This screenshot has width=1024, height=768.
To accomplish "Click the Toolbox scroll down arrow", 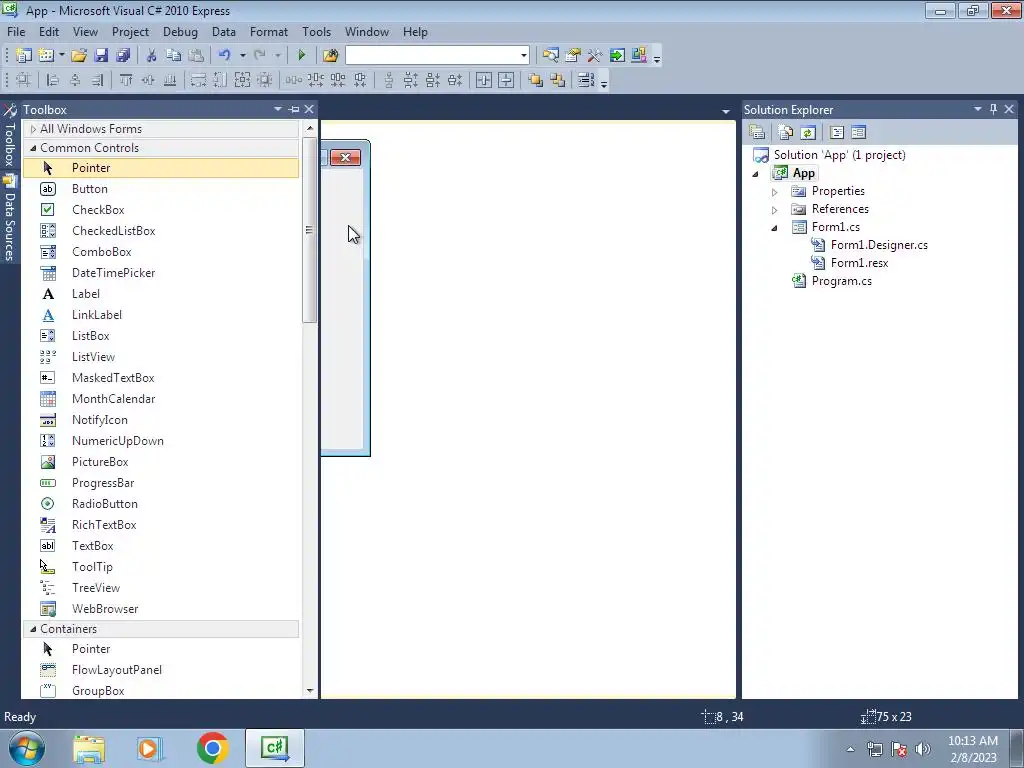I will coord(310,690).
